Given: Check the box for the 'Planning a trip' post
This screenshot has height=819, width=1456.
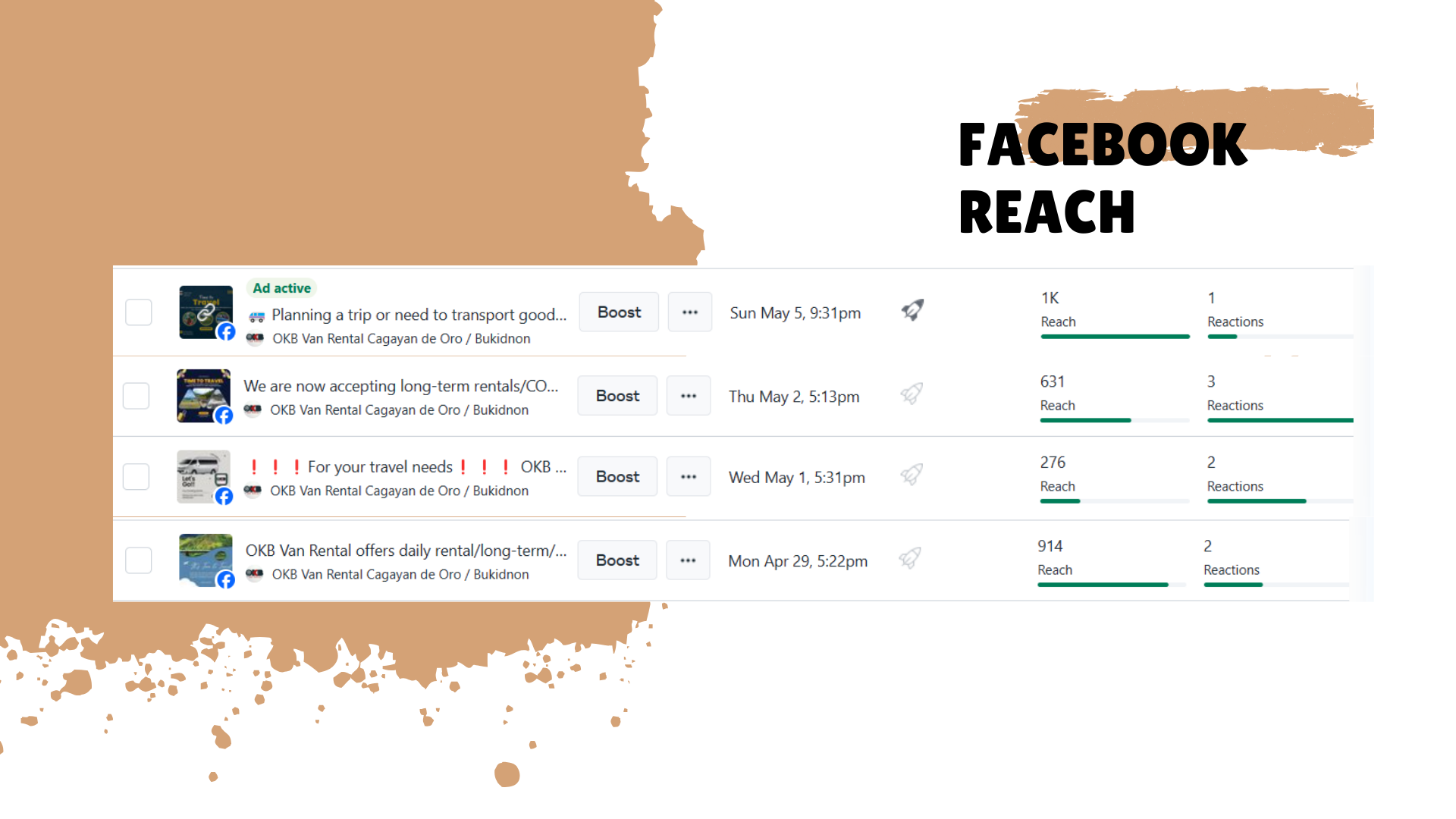Looking at the screenshot, I should 139,312.
